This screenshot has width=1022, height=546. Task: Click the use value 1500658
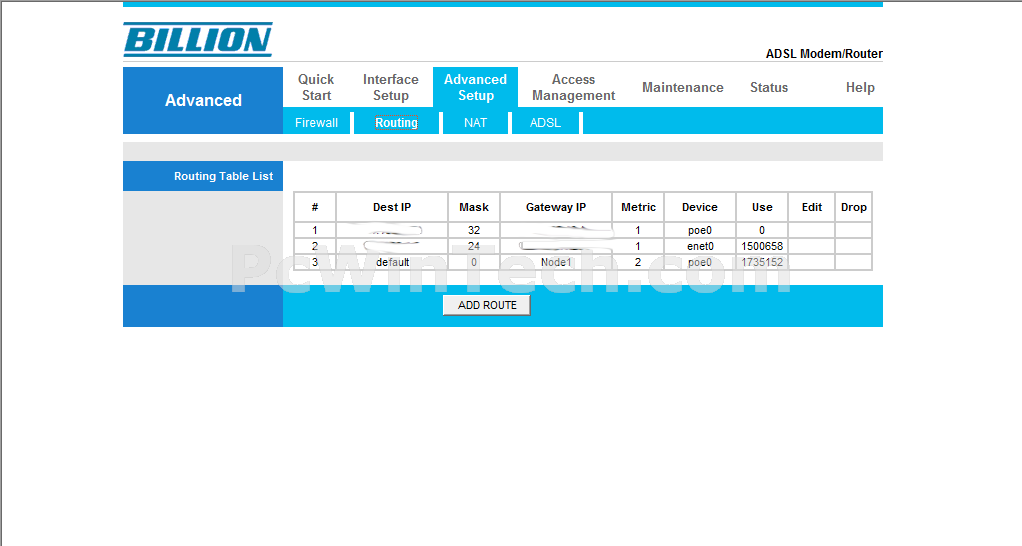click(762, 246)
